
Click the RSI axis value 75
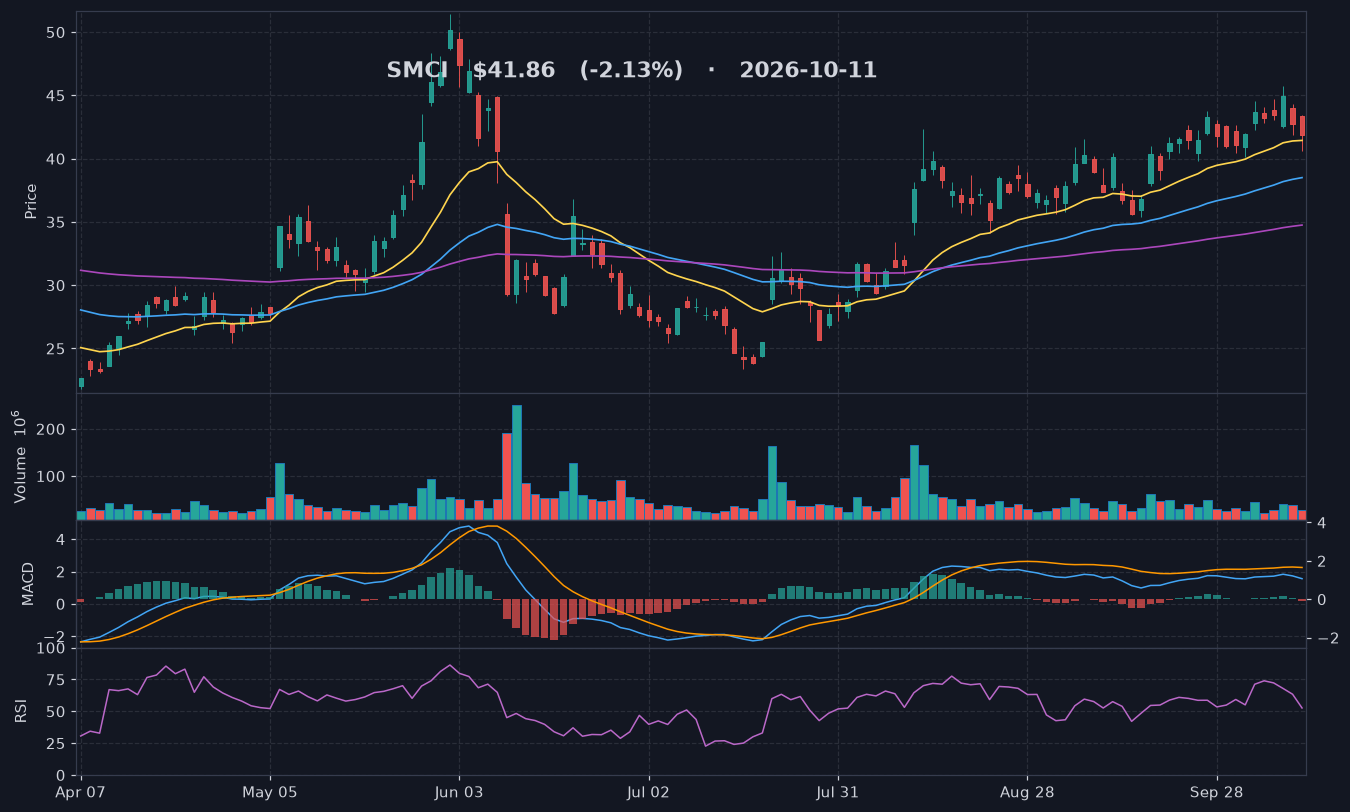pyautogui.click(x=56, y=680)
